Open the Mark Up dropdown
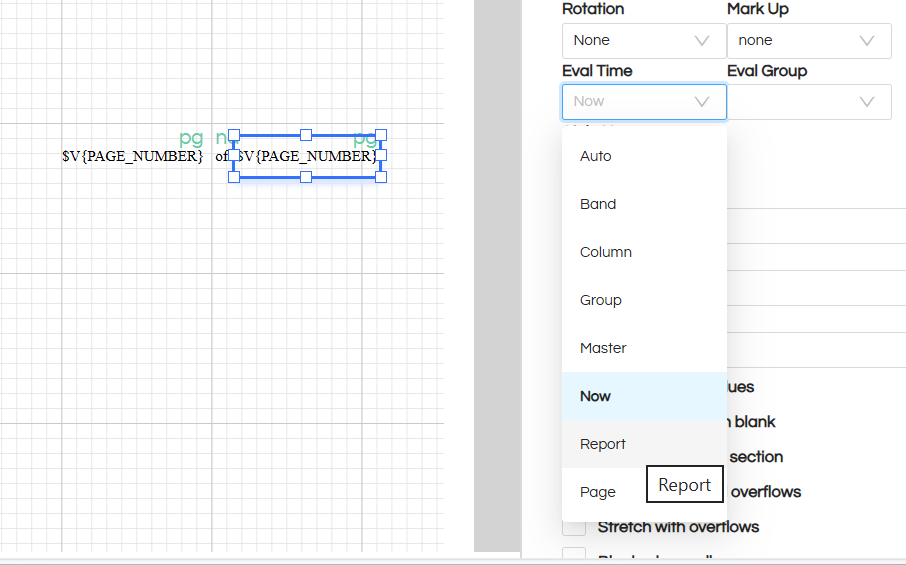This screenshot has width=906, height=565. click(x=808, y=41)
